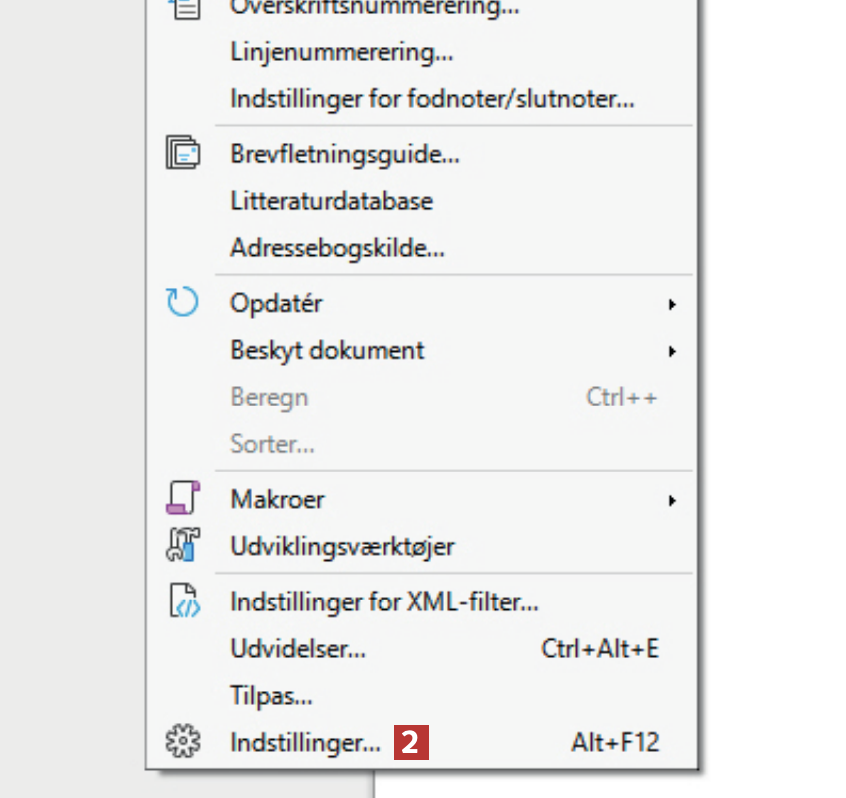The image size is (846, 798).
Task: Click the XML-filter document icon
Action: [183, 601]
